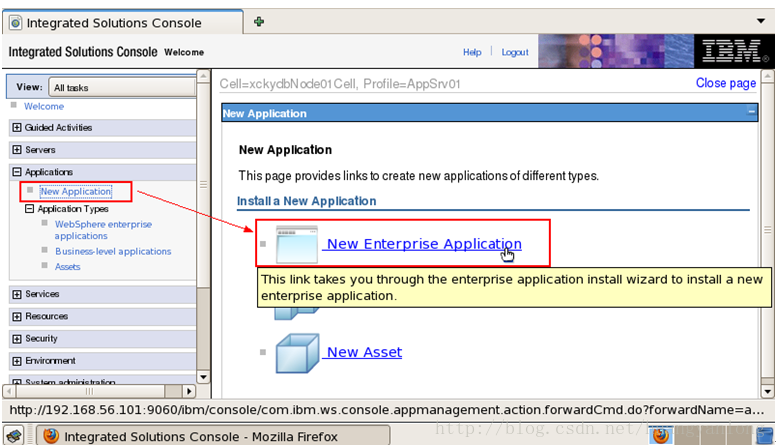Click the New Enterprise Application window icon
Image resolution: width=776 pixels, height=448 pixels.
pos(296,244)
